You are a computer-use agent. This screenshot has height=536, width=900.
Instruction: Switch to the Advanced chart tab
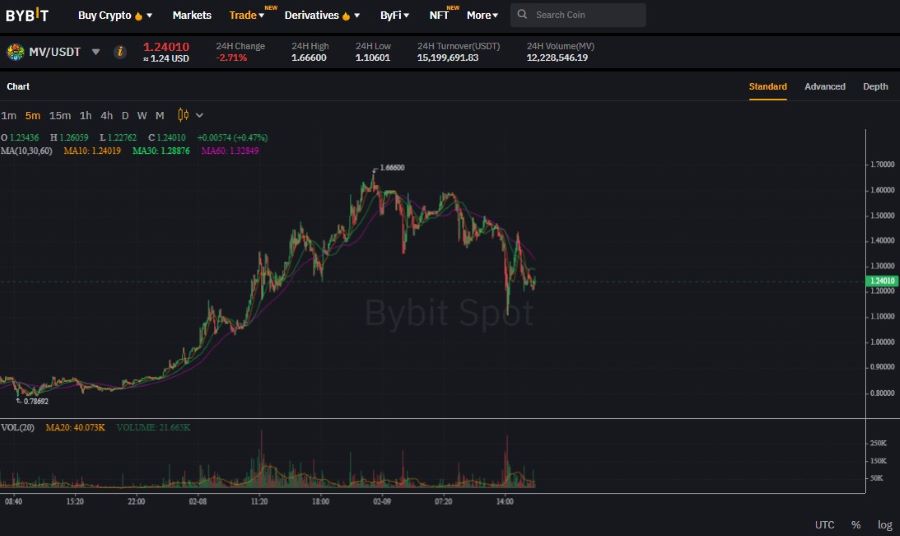[x=824, y=87]
